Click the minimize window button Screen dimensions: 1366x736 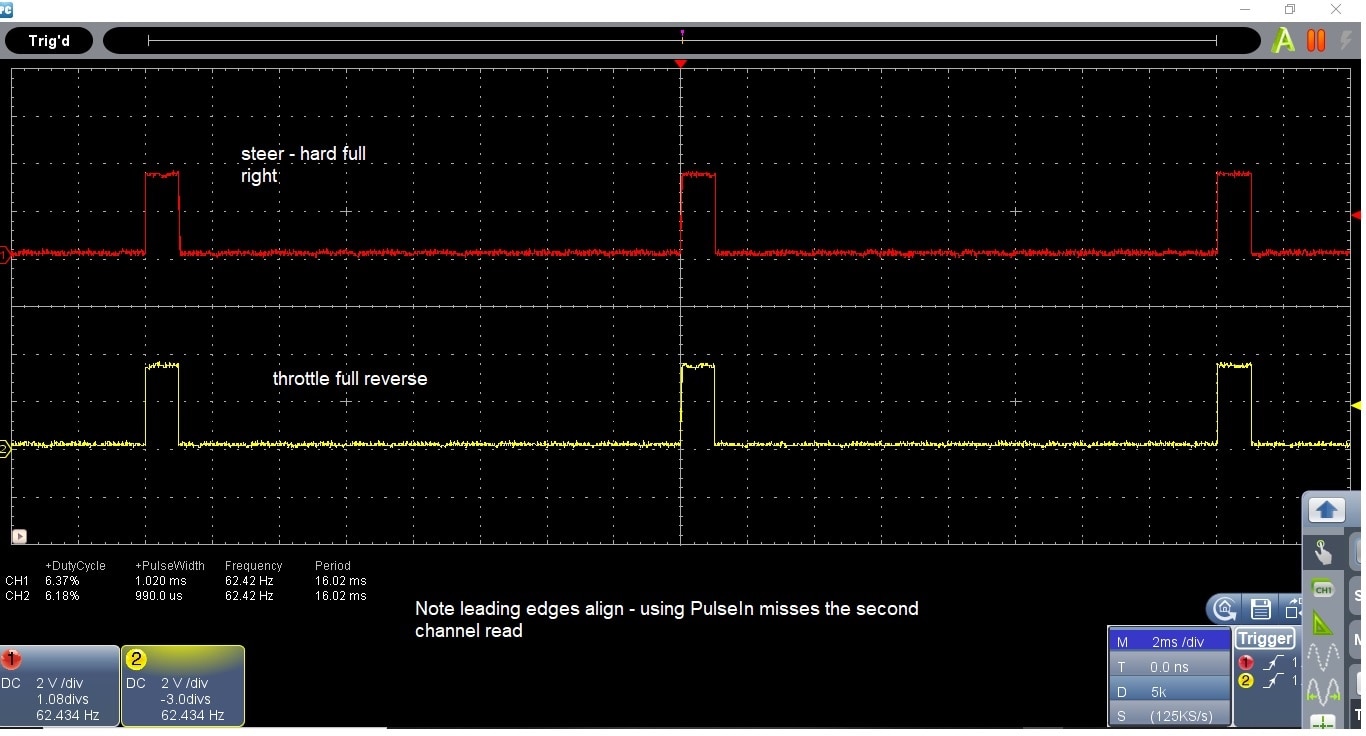click(x=1245, y=9)
